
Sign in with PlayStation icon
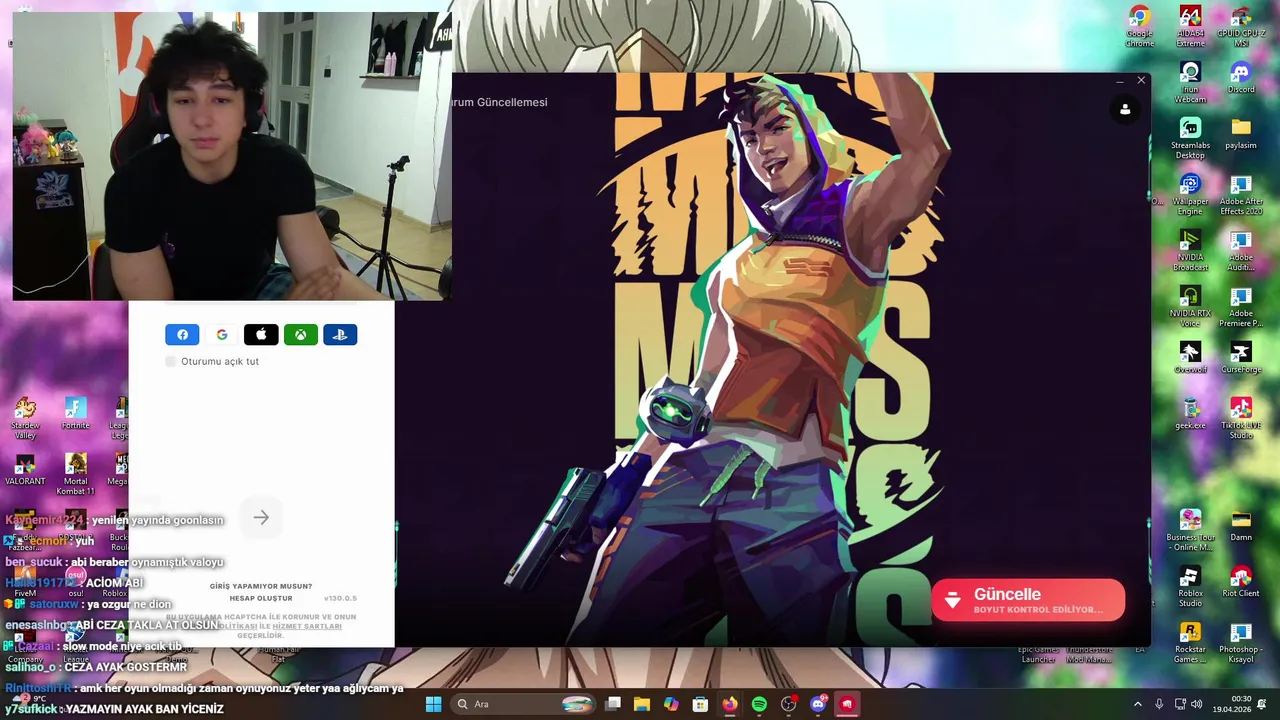tap(340, 335)
